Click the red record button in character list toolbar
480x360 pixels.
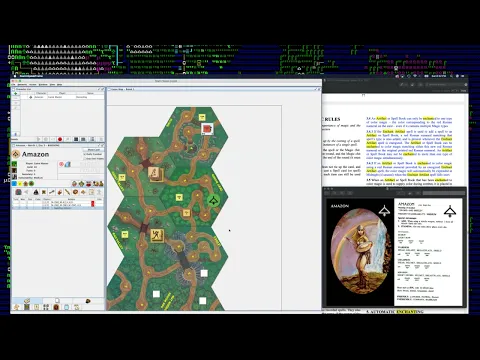click(x=60, y=139)
